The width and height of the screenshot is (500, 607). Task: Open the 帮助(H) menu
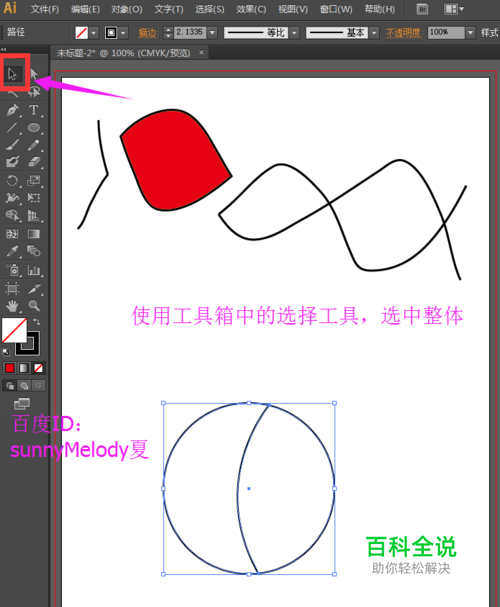pos(380,9)
